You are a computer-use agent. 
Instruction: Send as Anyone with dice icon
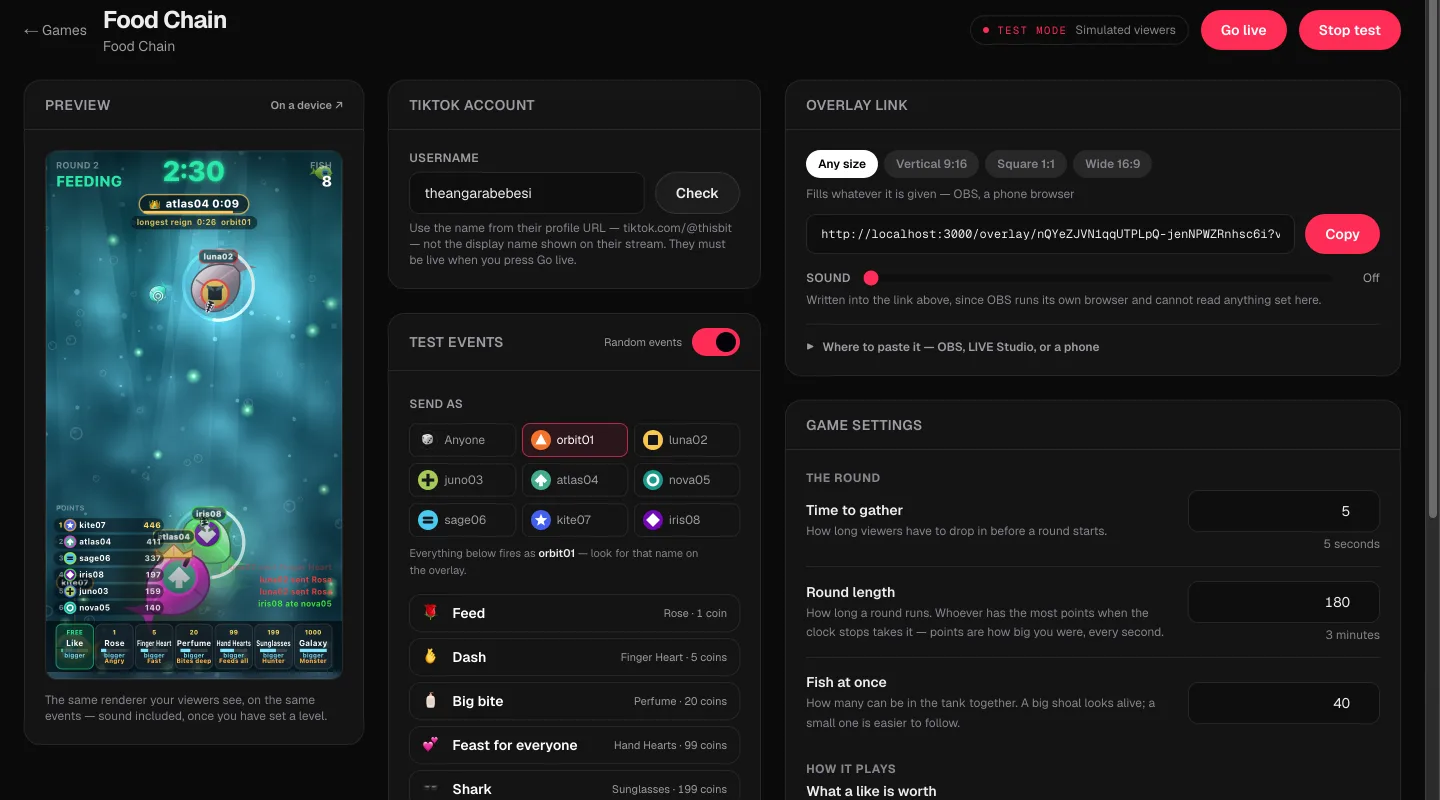coord(463,440)
